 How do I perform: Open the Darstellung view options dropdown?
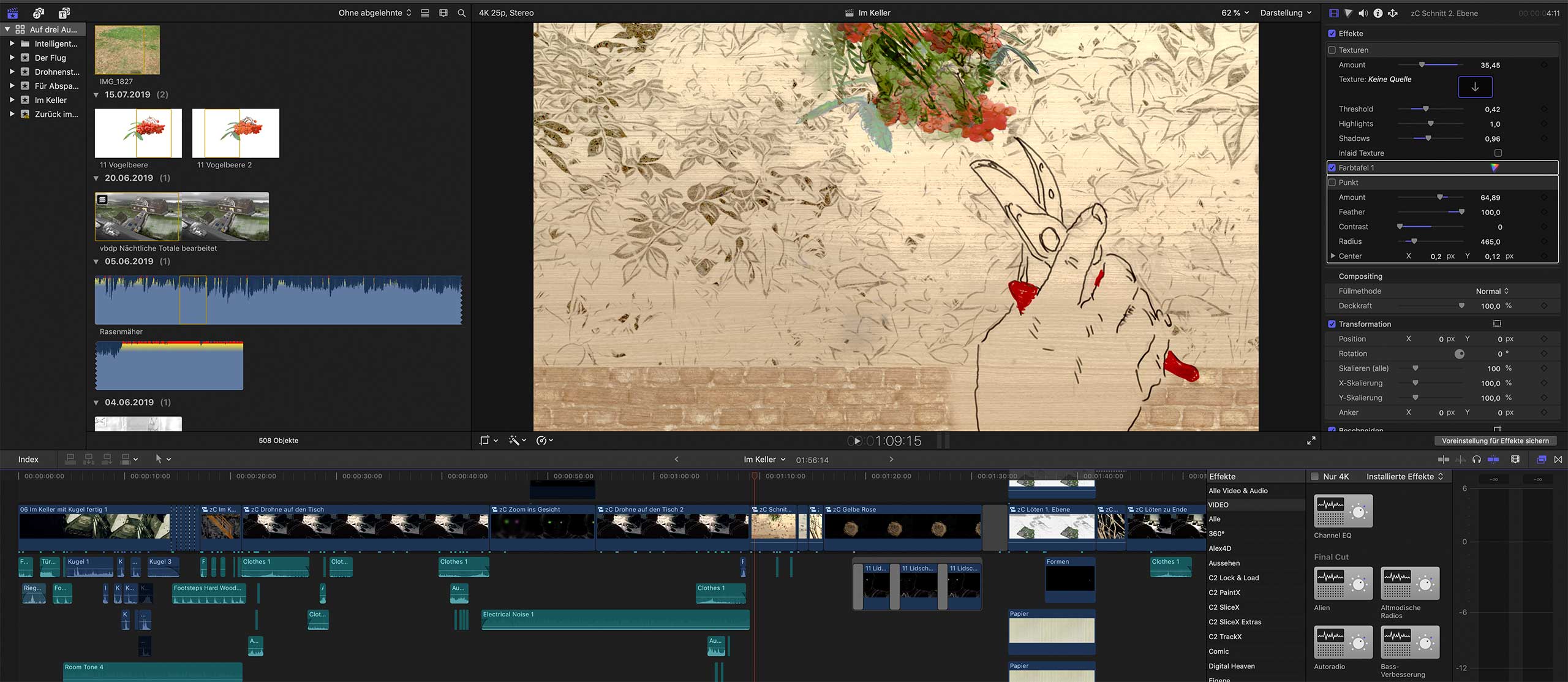pos(1286,13)
